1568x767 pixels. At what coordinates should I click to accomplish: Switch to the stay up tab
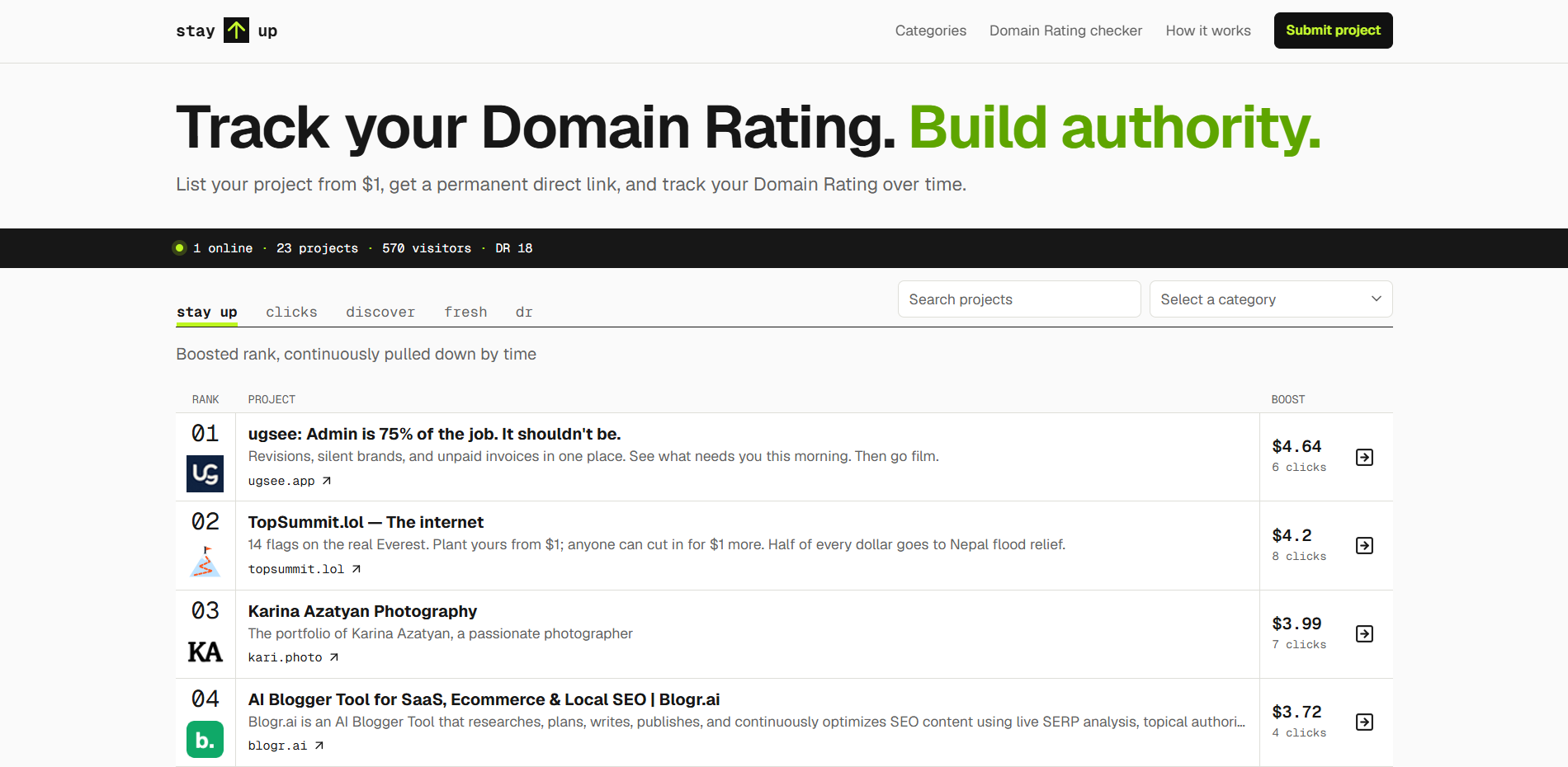(x=207, y=312)
